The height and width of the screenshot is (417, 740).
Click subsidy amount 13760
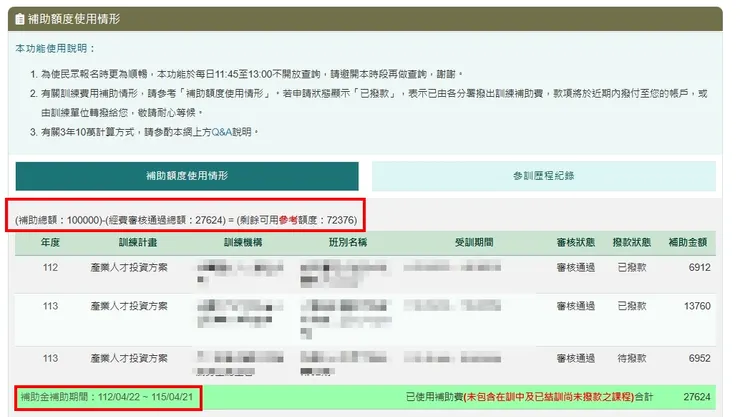[697, 306]
